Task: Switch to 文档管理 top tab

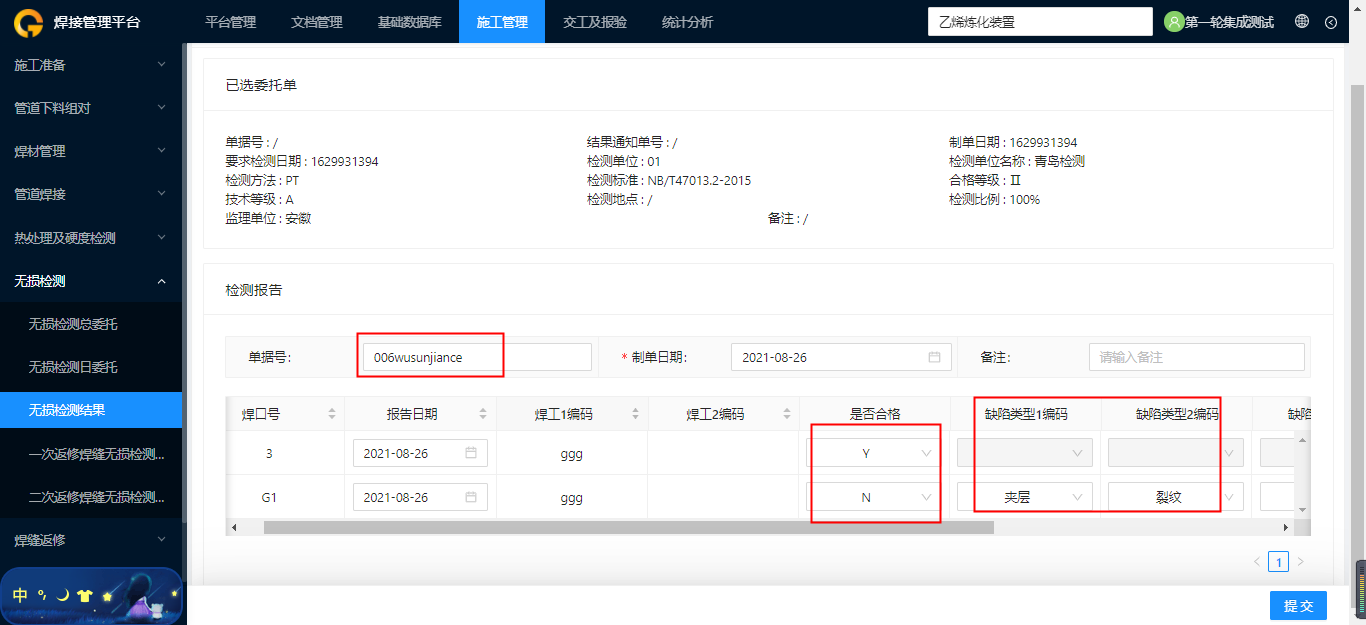Action: point(317,22)
